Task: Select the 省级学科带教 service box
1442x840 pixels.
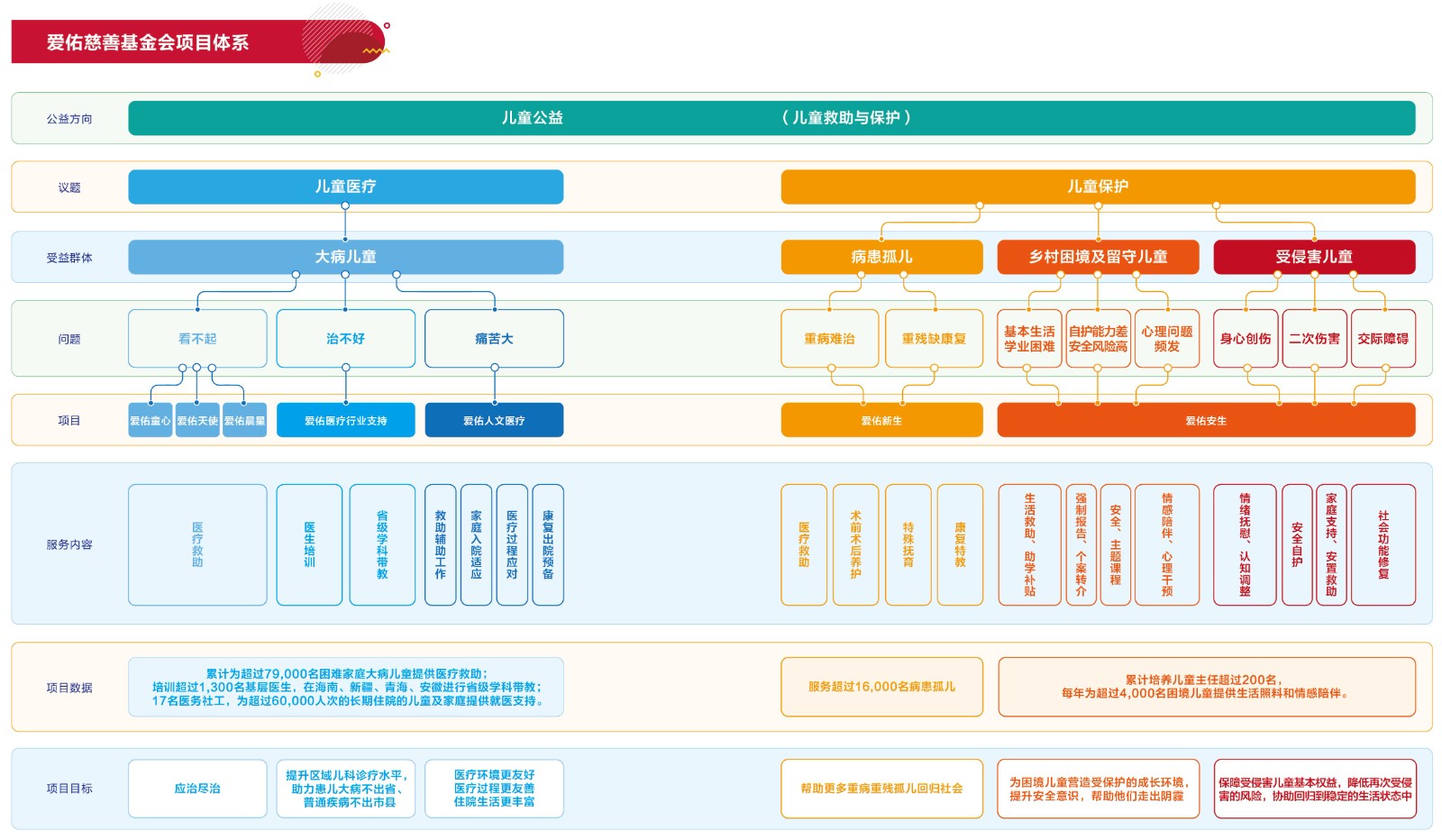Action: tap(382, 544)
